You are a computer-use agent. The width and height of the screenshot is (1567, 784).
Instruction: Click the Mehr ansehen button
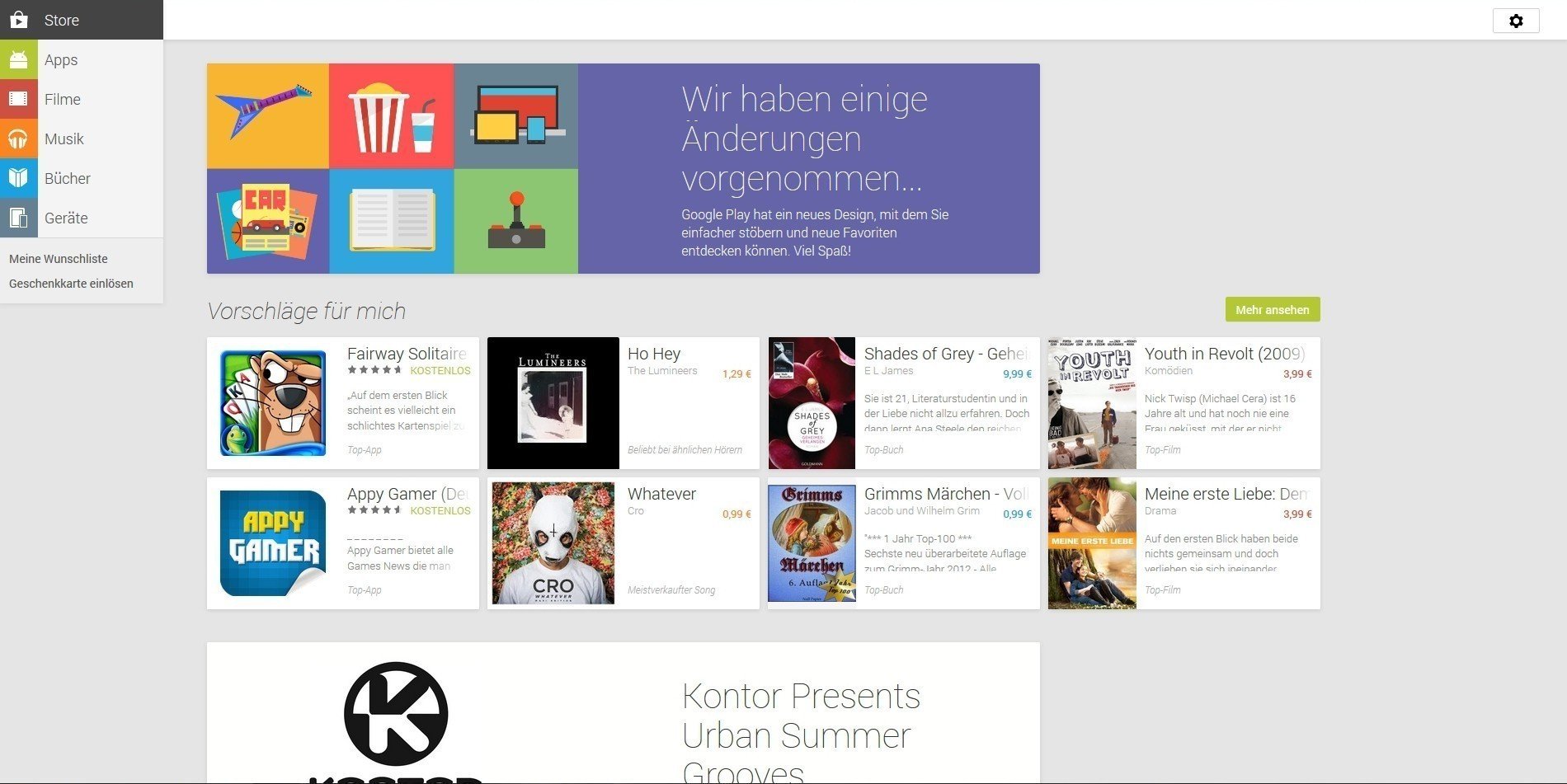pos(1273,309)
